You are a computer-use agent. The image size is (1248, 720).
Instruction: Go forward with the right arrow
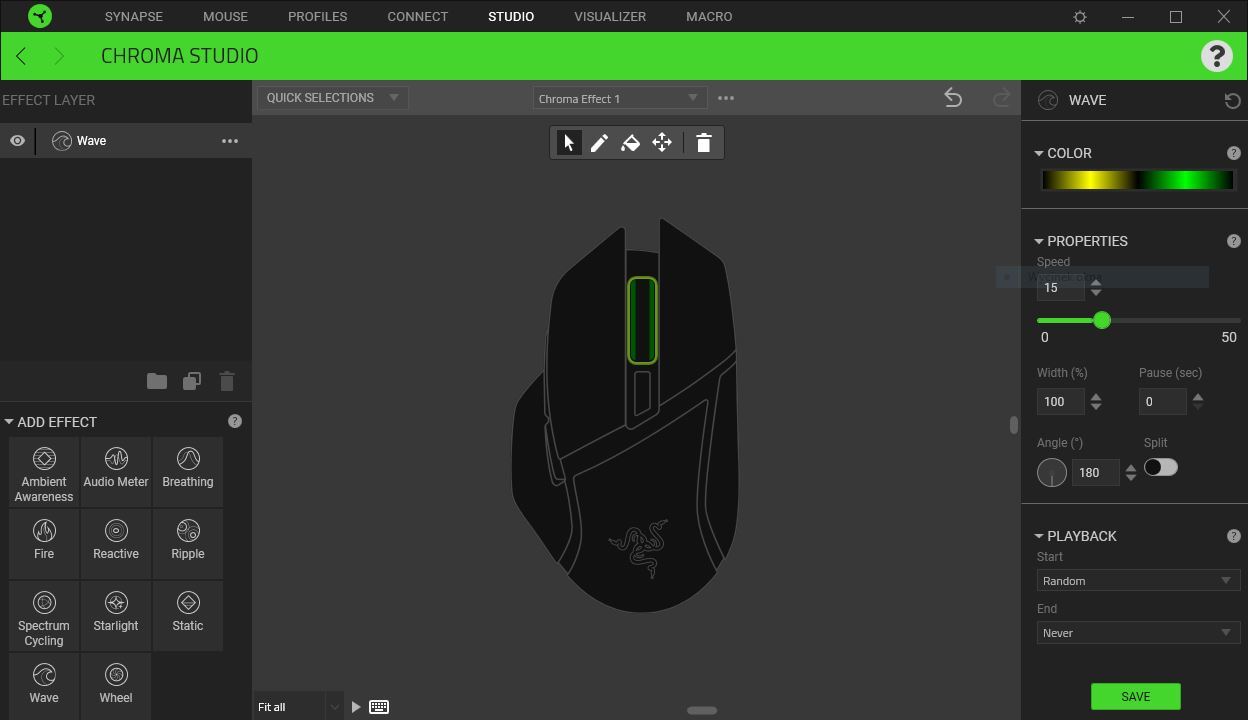pos(59,56)
